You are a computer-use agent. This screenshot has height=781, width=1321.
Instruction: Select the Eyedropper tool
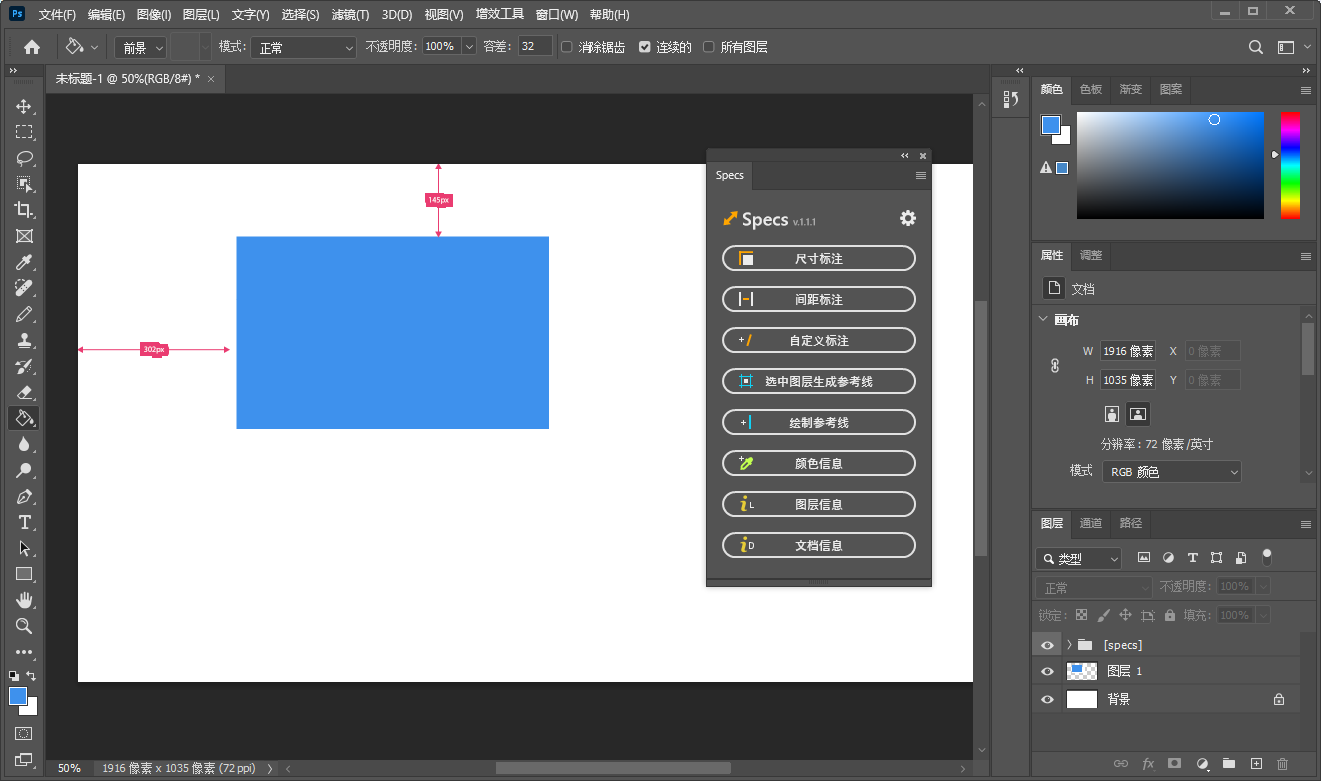[24, 262]
